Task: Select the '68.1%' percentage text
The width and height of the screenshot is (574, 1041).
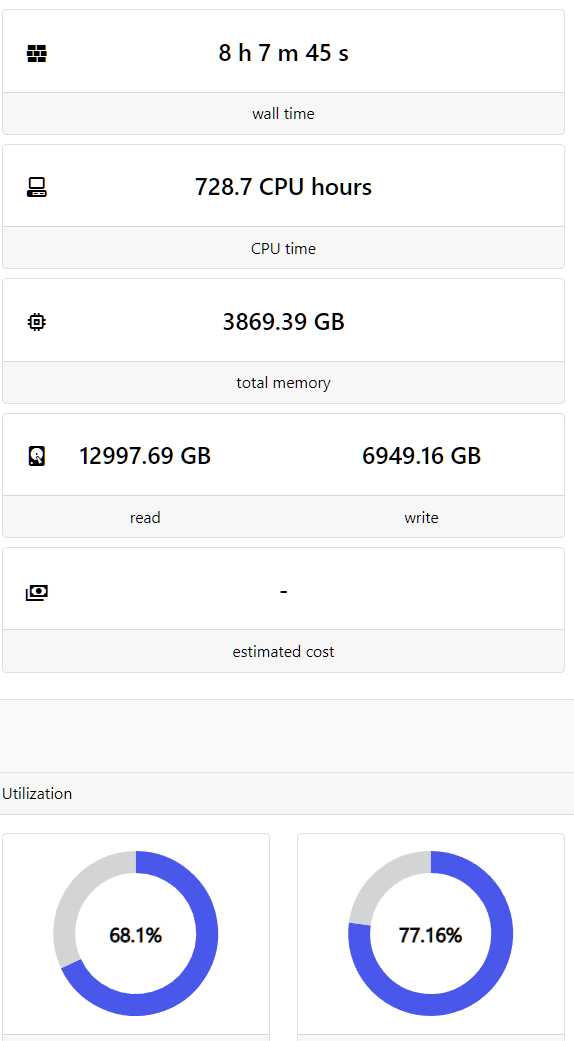Action: (x=136, y=935)
